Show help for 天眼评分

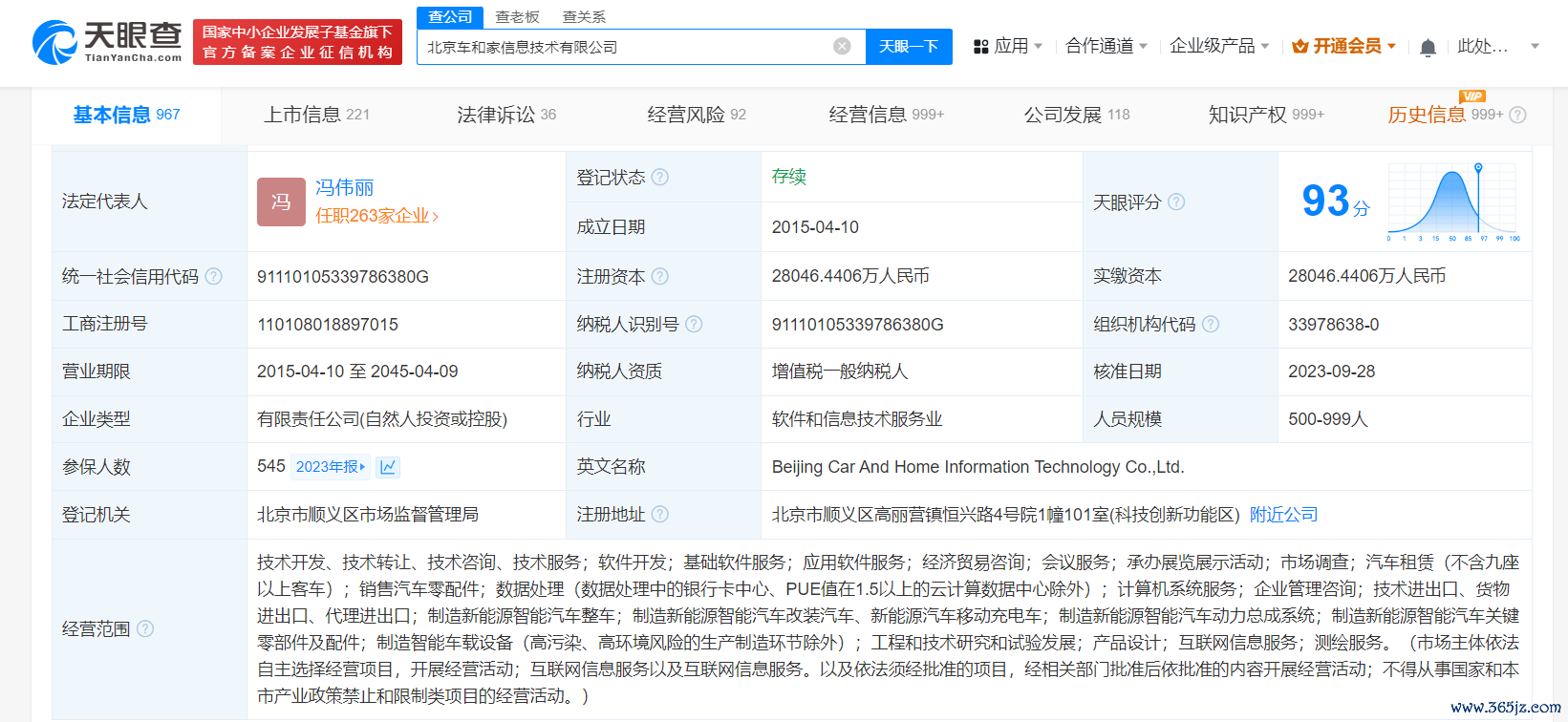point(1176,202)
